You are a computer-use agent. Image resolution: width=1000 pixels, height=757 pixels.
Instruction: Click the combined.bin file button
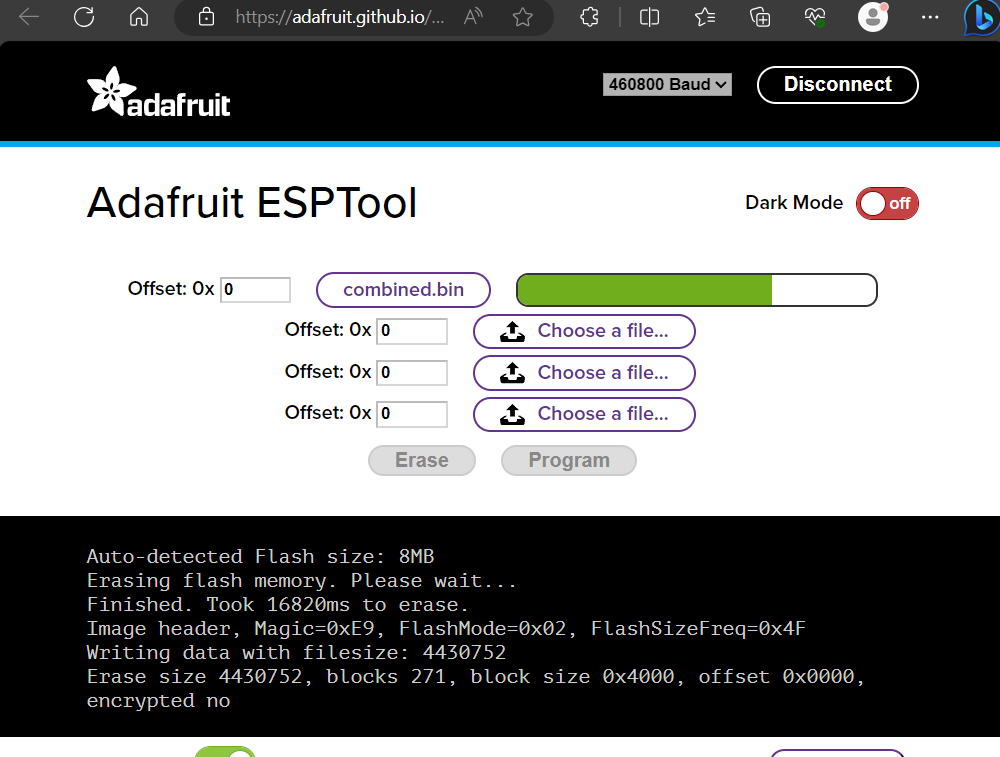(x=403, y=290)
